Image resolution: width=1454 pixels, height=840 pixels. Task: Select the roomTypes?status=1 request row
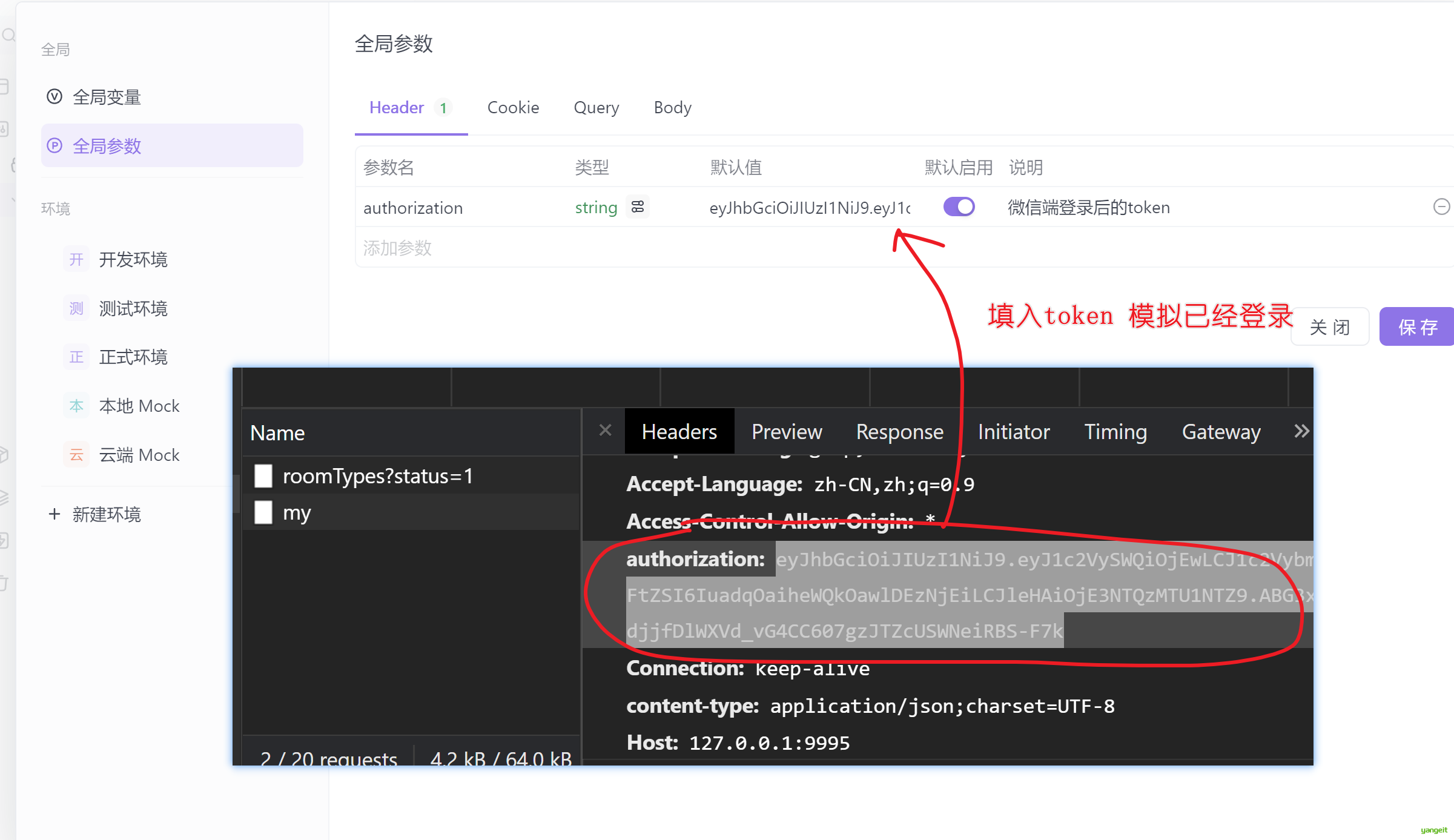(411, 476)
